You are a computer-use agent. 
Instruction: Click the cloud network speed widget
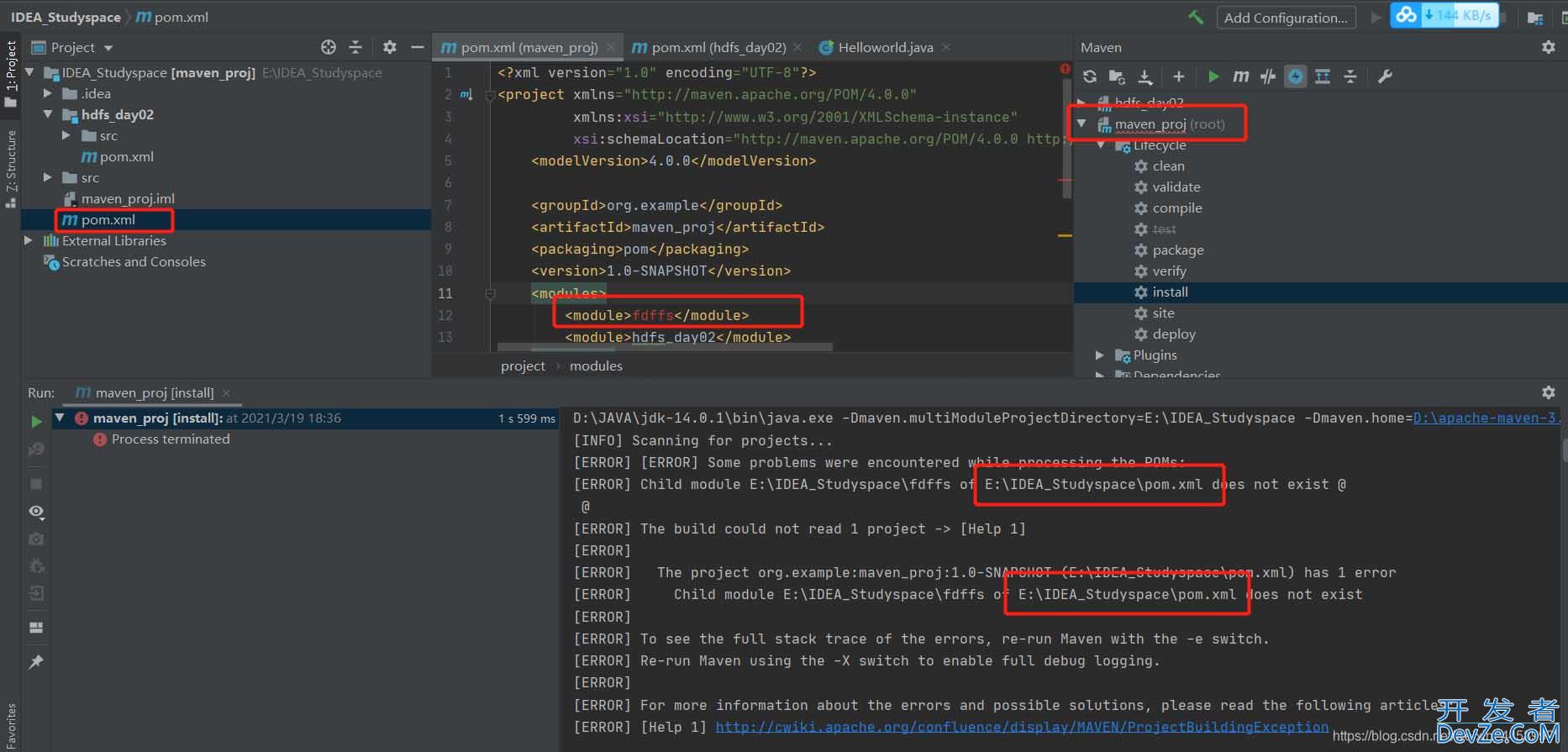(1444, 15)
